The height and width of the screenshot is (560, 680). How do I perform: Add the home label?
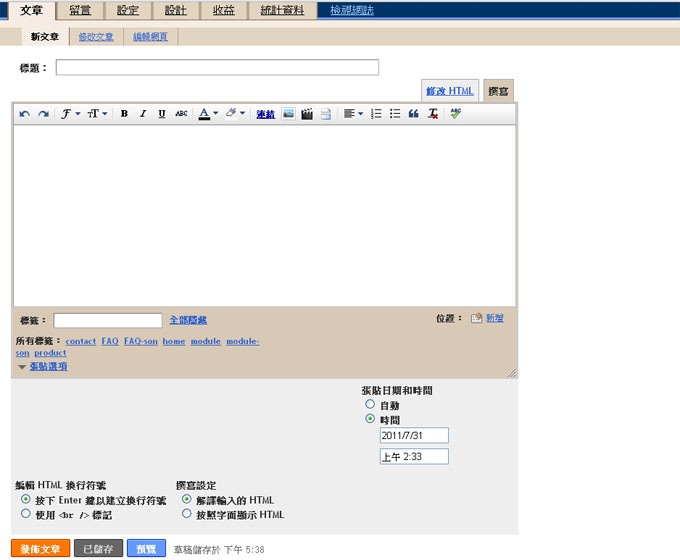pyautogui.click(x=174, y=341)
